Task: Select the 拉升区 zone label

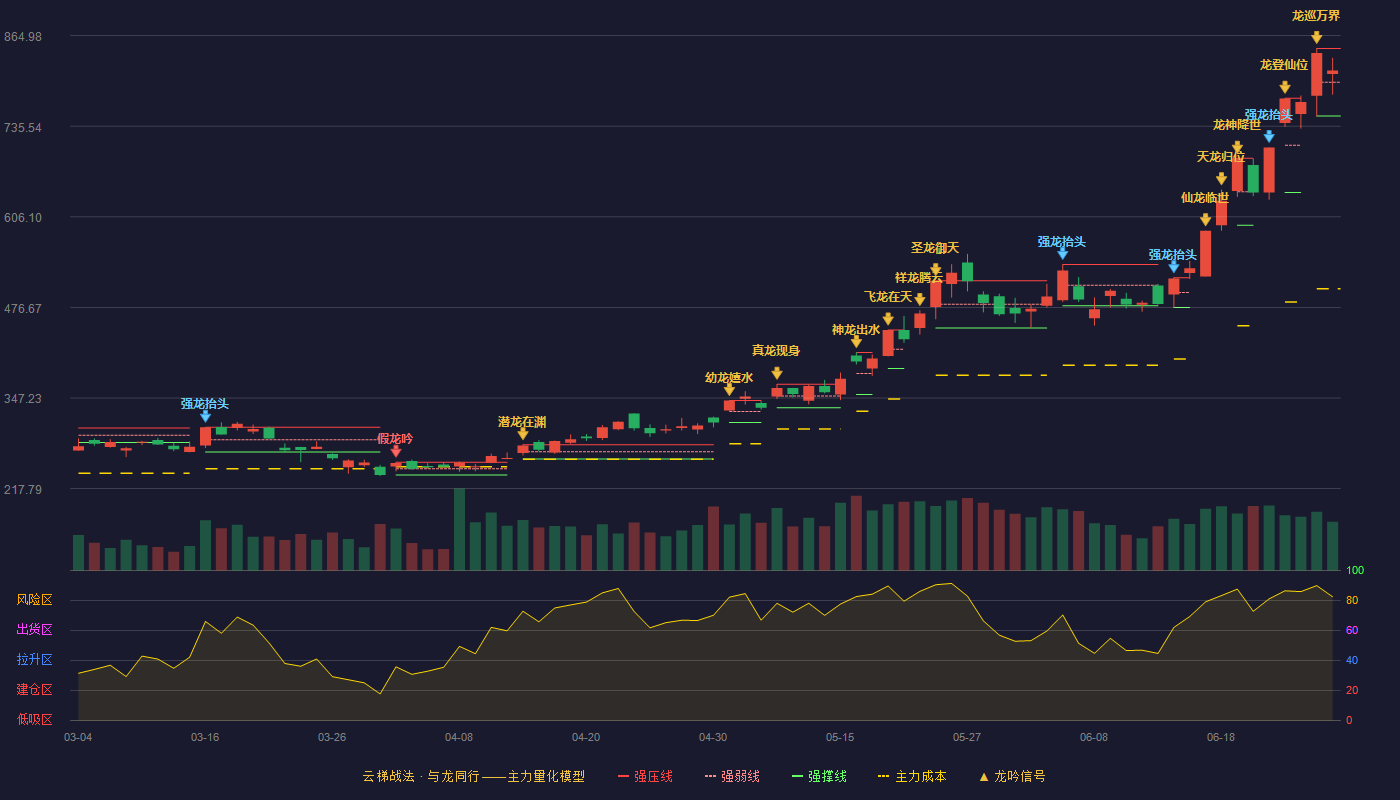Action: click(x=35, y=660)
